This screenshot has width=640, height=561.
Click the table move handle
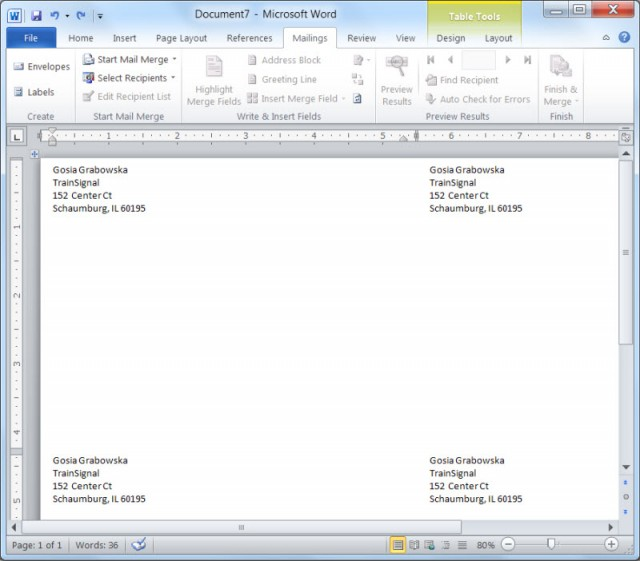[x=35, y=154]
